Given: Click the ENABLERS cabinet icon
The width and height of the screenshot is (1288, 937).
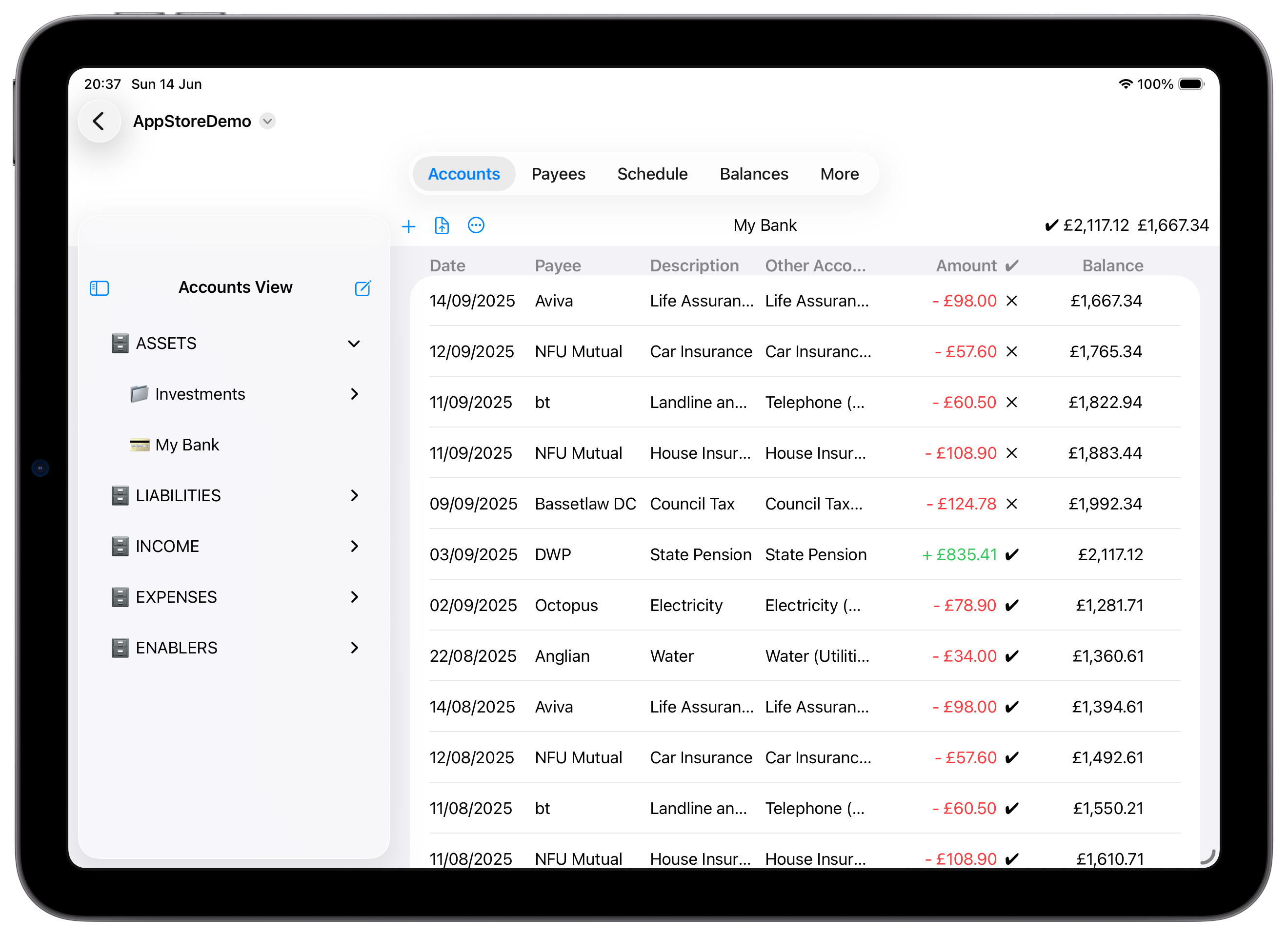Looking at the screenshot, I should click(x=120, y=648).
